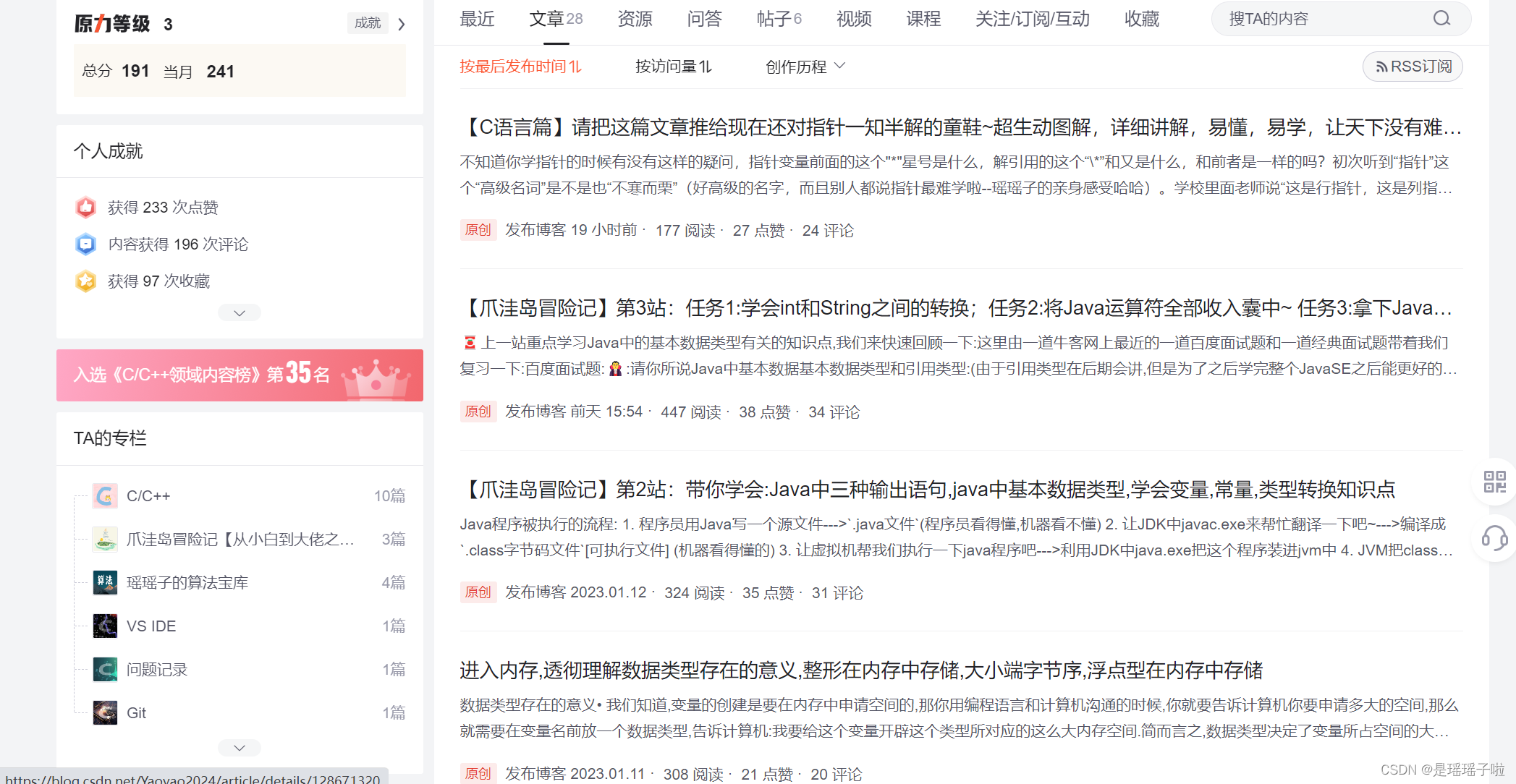Click the 瑶瑶子的算法宝库 column icon
The width and height of the screenshot is (1516, 784).
[105, 583]
